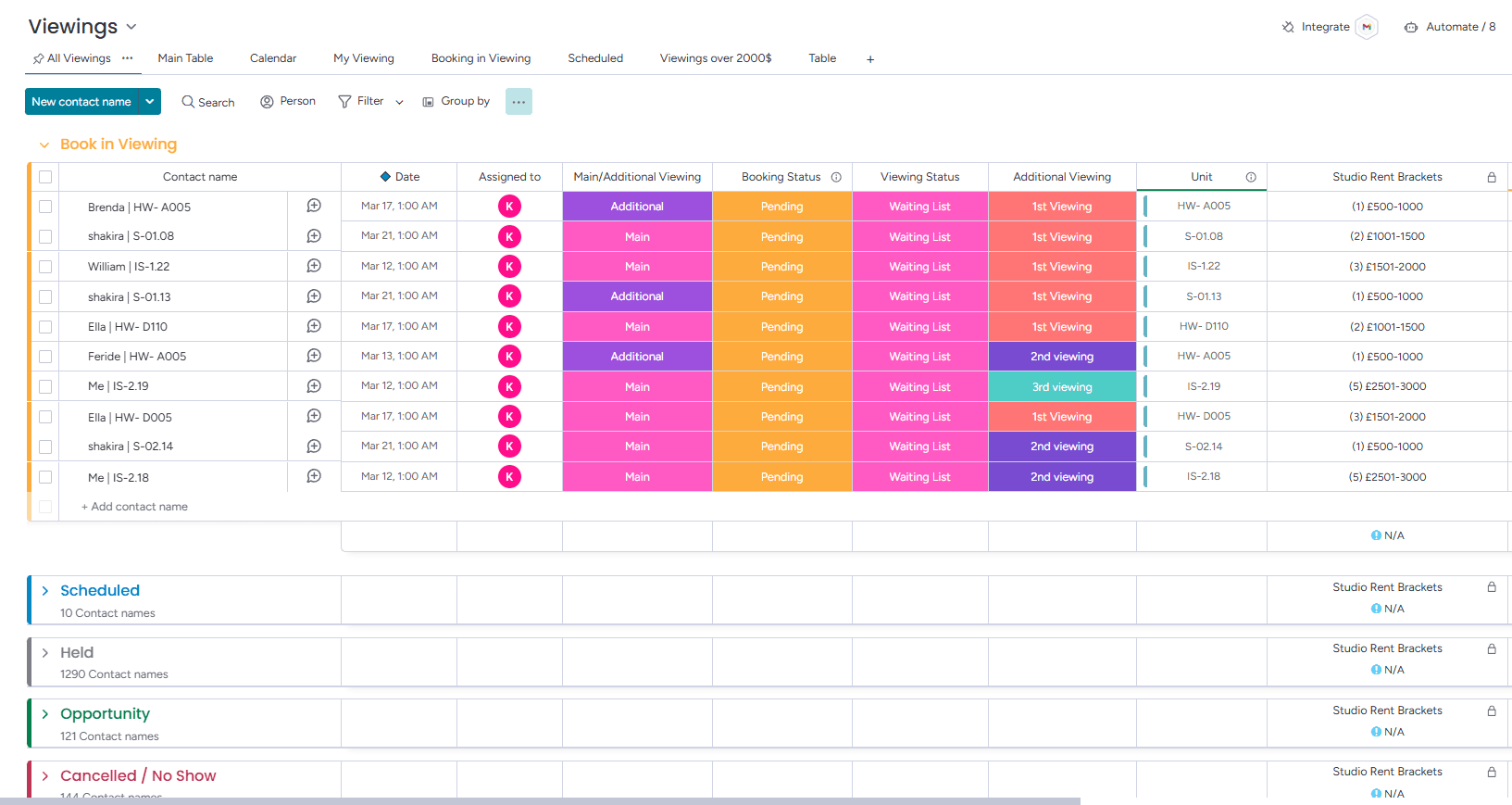Open All Viewings tab options menu
1512x805 pixels.
click(x=128, y=57)
